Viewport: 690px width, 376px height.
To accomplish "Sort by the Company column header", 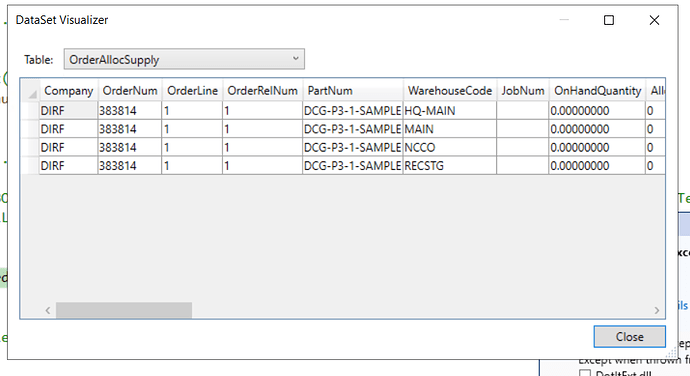I will pyautogui.click(x=68, y=91).
